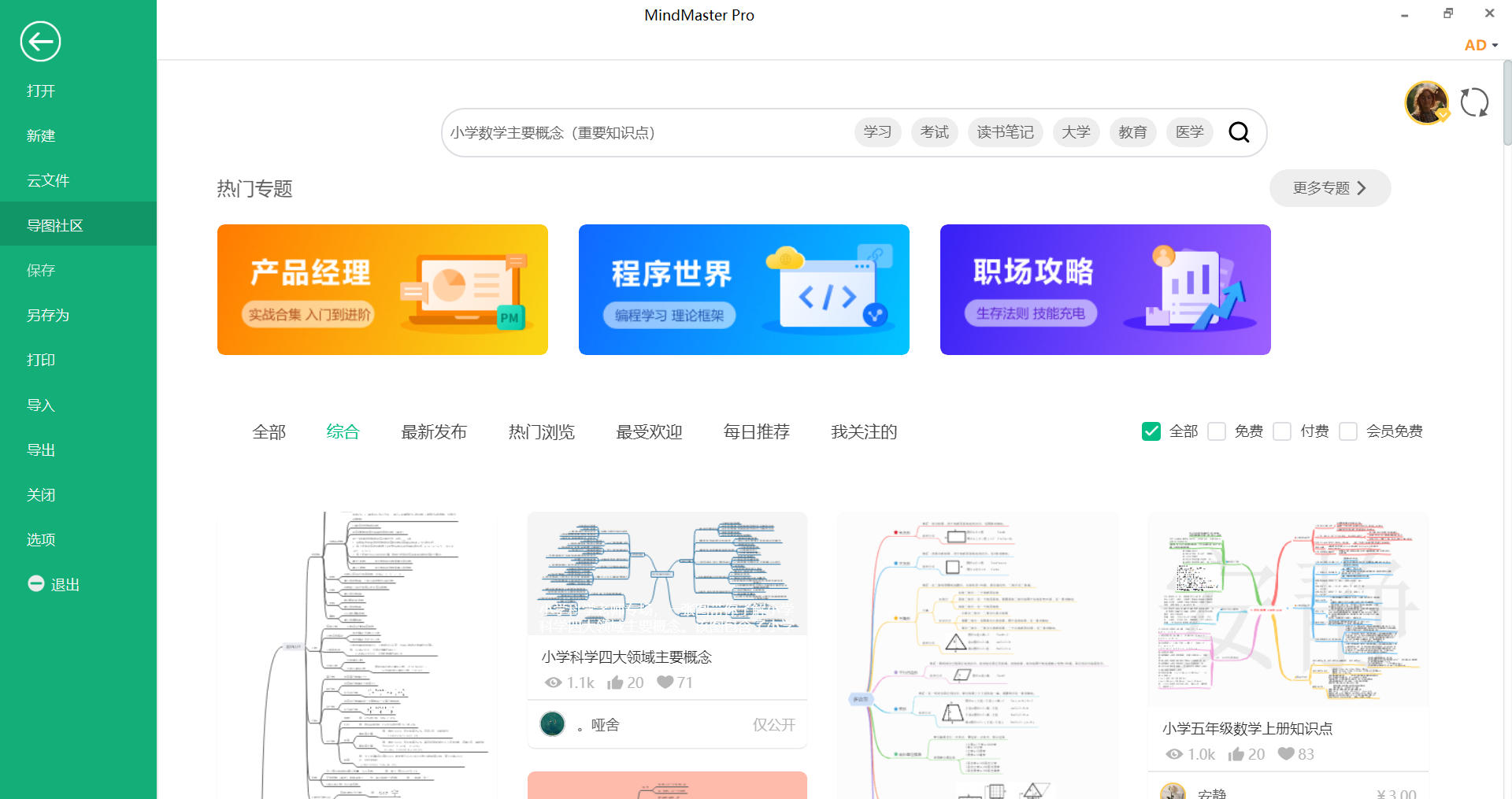The image size is (1512, 799).
Task: Click heart icon on 小学五年级数学上册知识点
Action: click(1286, 753)
